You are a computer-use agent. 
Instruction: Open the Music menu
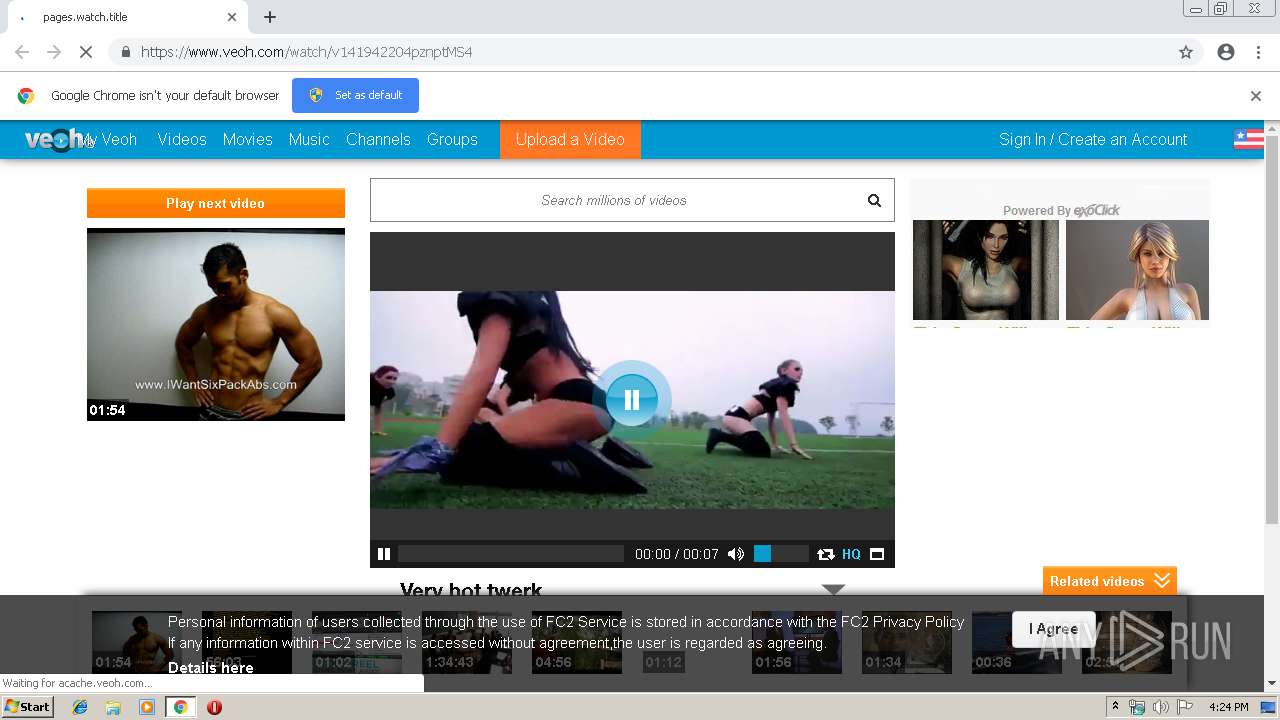click(x=309, y=140)
